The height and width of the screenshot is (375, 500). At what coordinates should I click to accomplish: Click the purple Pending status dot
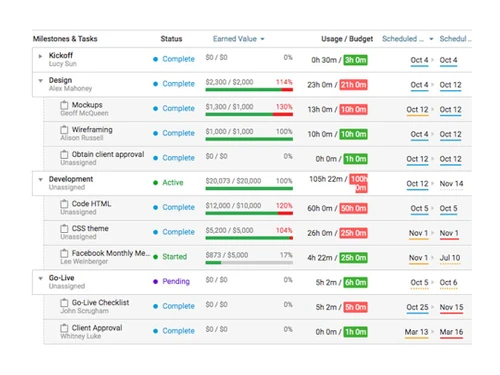(x=155, y=281)
